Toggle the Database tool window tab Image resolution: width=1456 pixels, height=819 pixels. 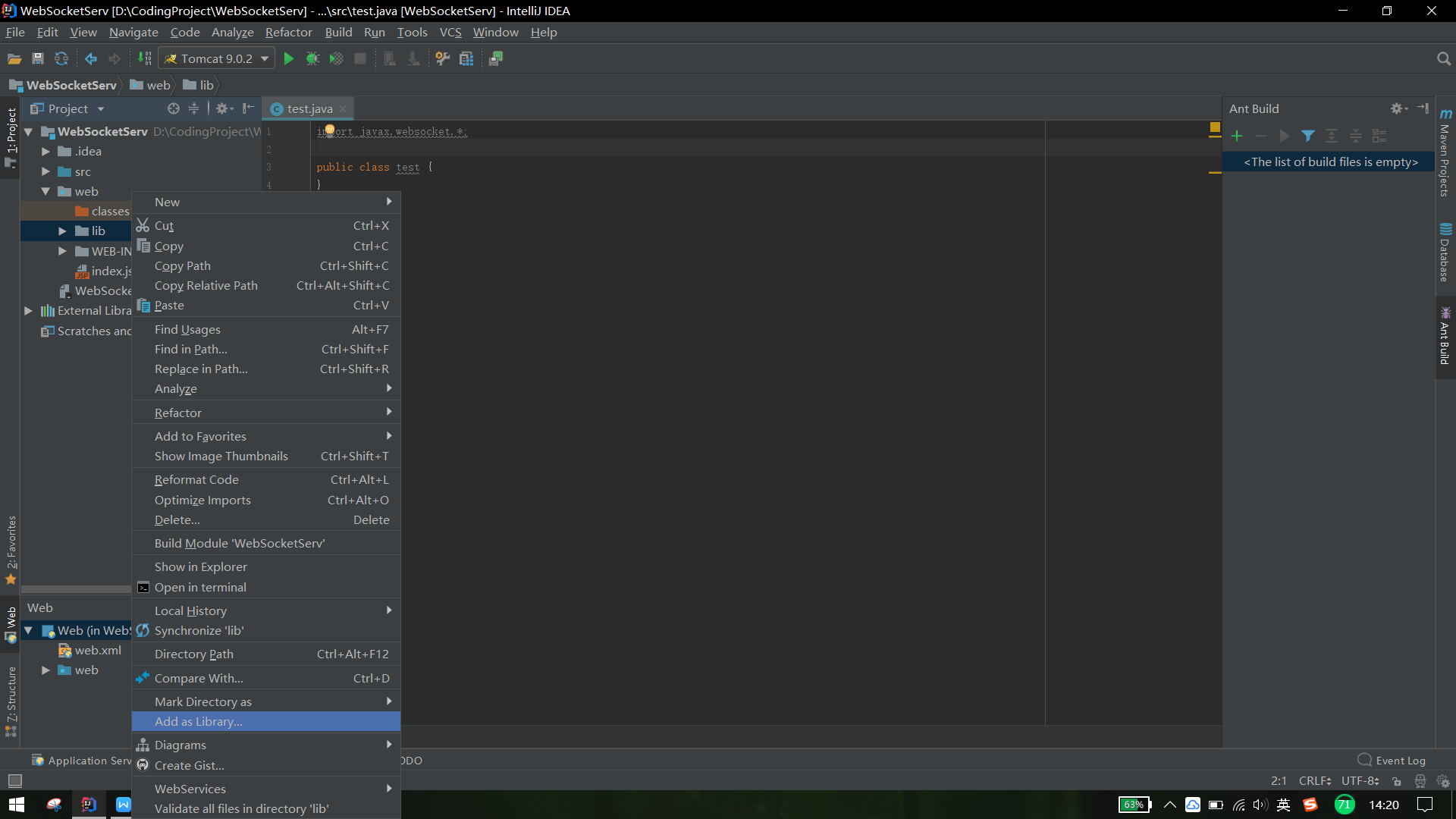click(x=1445, y=254)
